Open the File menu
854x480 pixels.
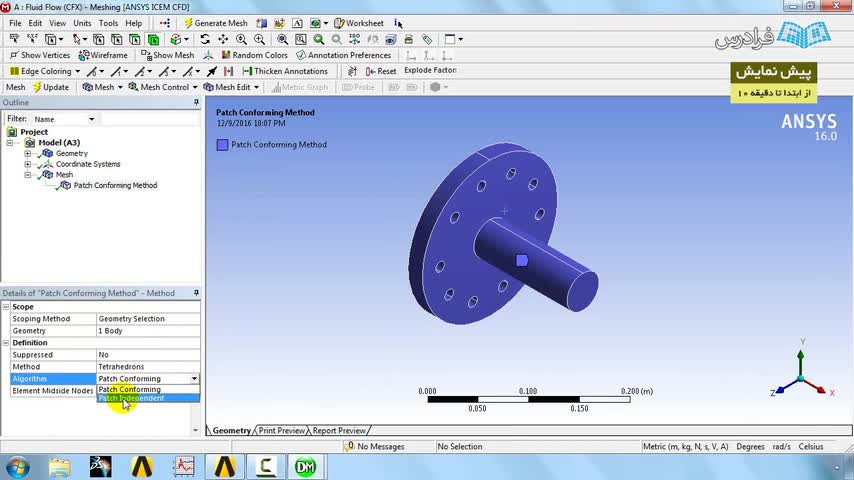pos(15,23)
